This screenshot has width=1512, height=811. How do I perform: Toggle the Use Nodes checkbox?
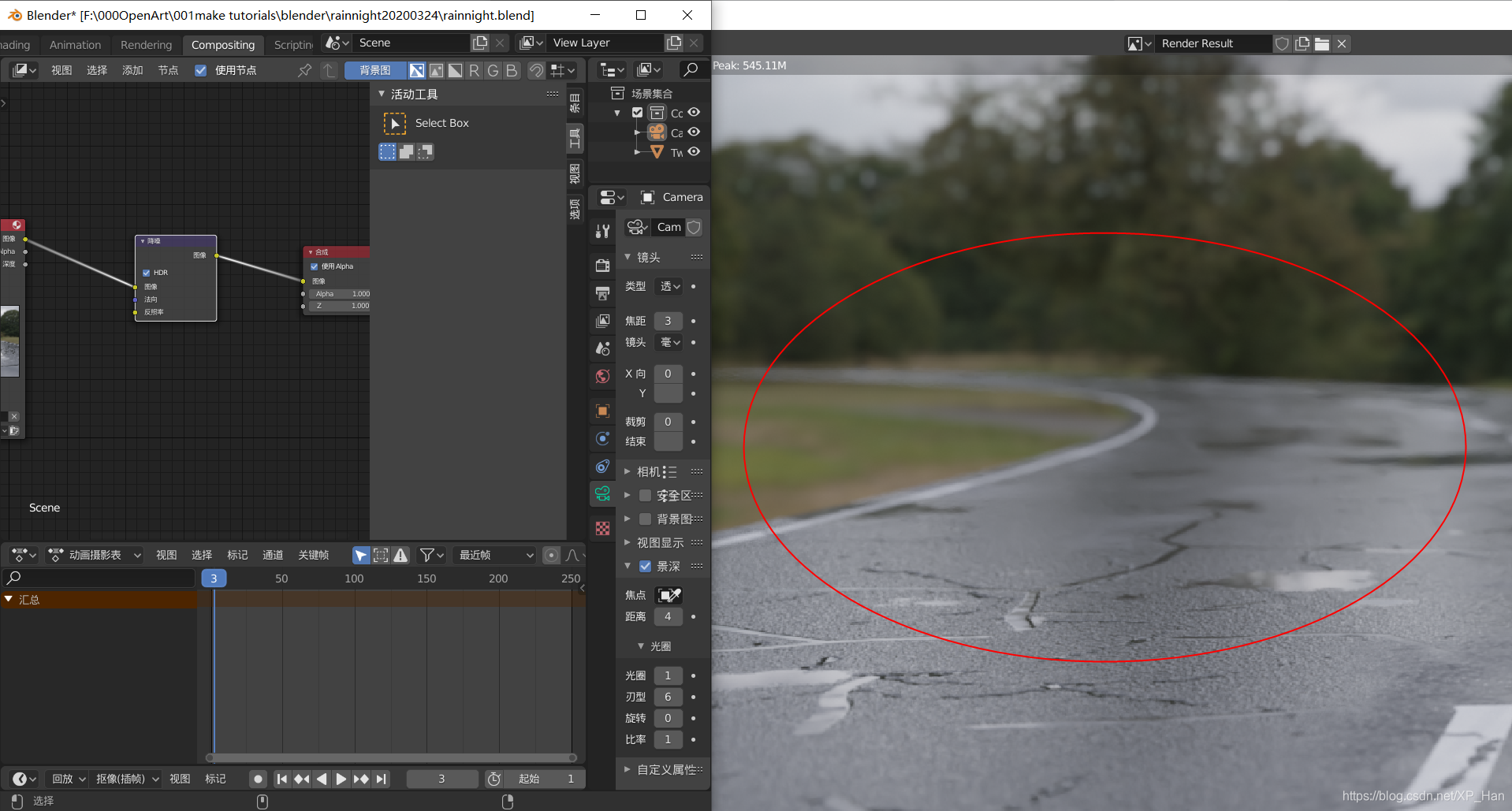[x=201, y=70]
